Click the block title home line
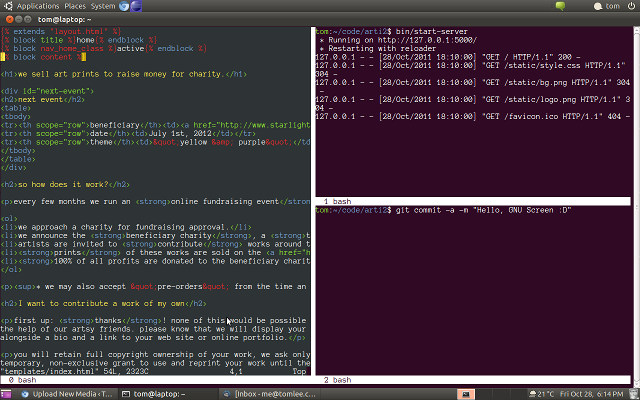The width and height of the screenshot is (640, 400). 79,40
